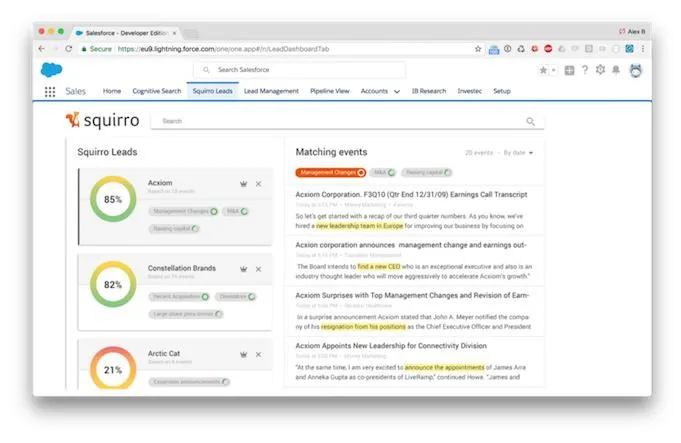Dismiss the Constellation Brands lead with X
Viewport: 681px width, 443px height.
[258, 269]
